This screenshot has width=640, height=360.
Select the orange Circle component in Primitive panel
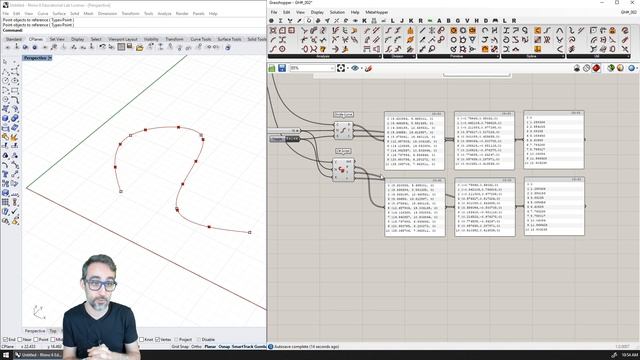[453, 31]
